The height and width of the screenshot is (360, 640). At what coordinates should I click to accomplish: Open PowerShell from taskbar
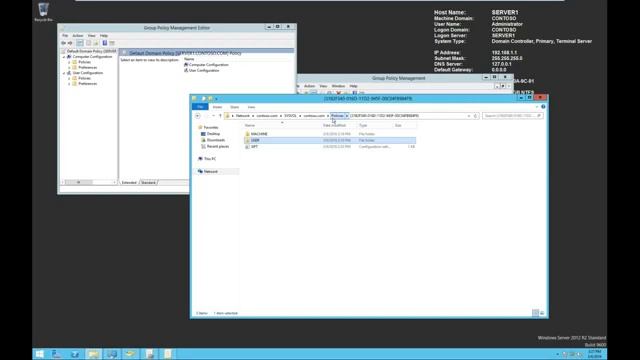[75, 354]
